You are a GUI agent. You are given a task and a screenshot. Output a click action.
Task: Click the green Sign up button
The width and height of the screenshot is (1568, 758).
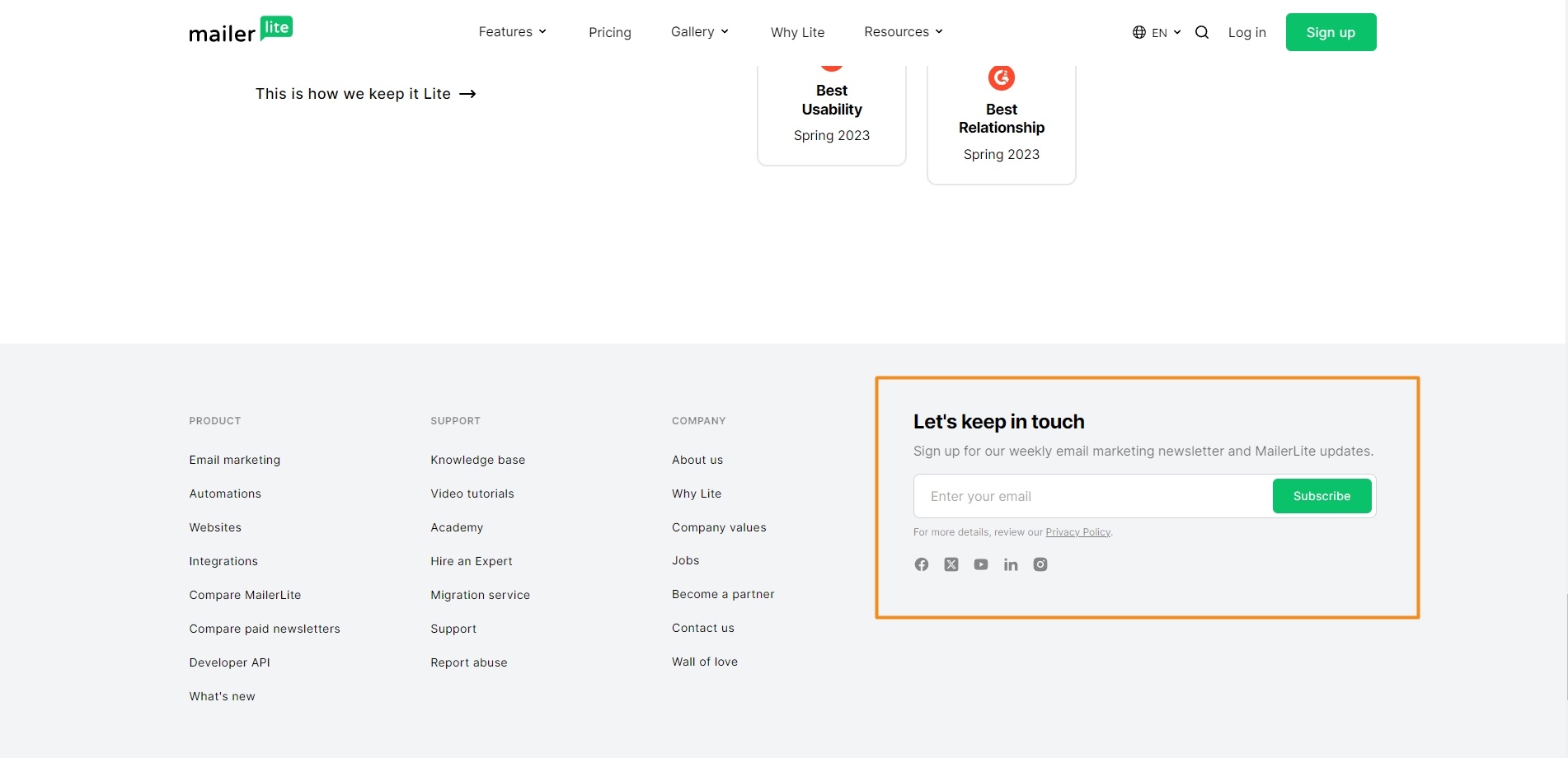[1331, 32]
